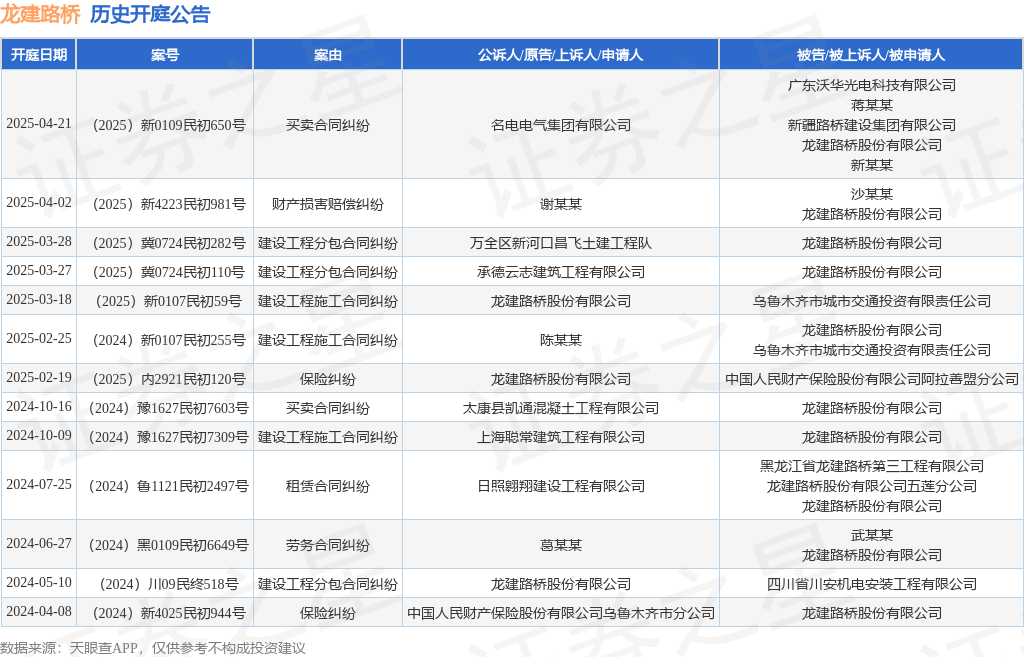Click plaintiff 中国人民财产保险股份有限公司乌鲁木齐市分公司
Viewport: 1024px width, 657px height.
560,613
